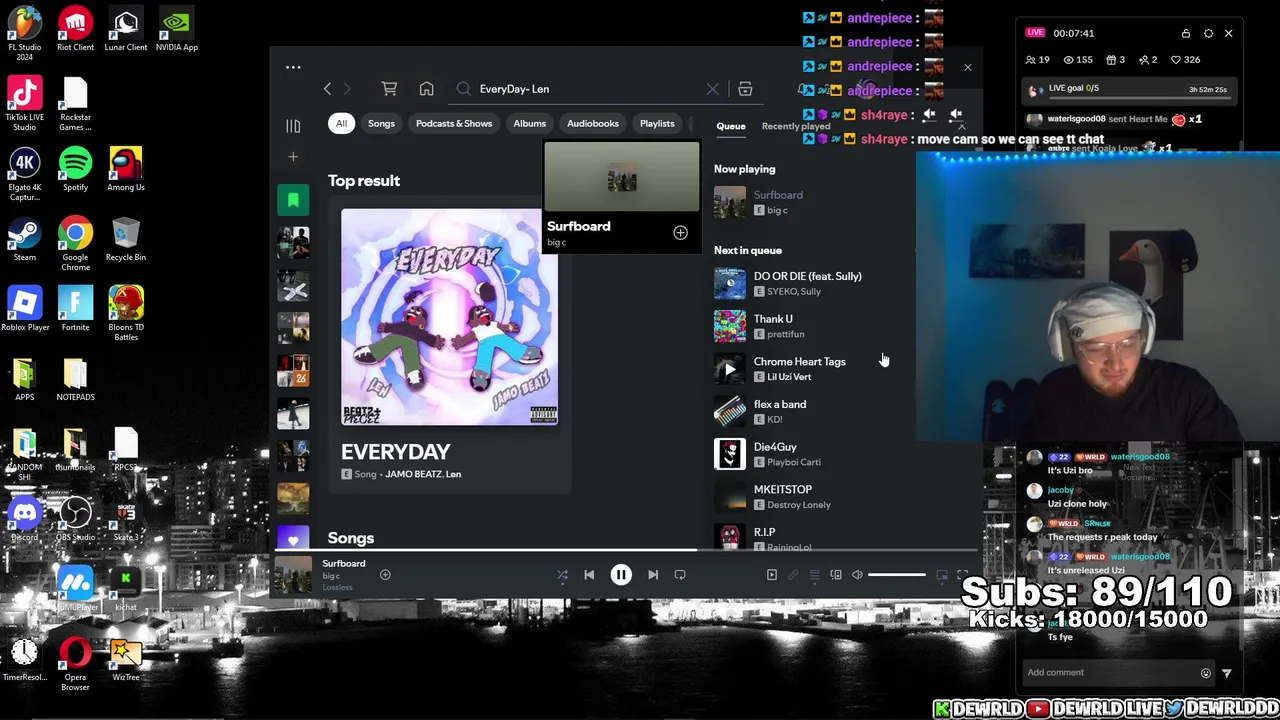
Task: Switch to Recently played tab
Action: [x=796, y=126]
